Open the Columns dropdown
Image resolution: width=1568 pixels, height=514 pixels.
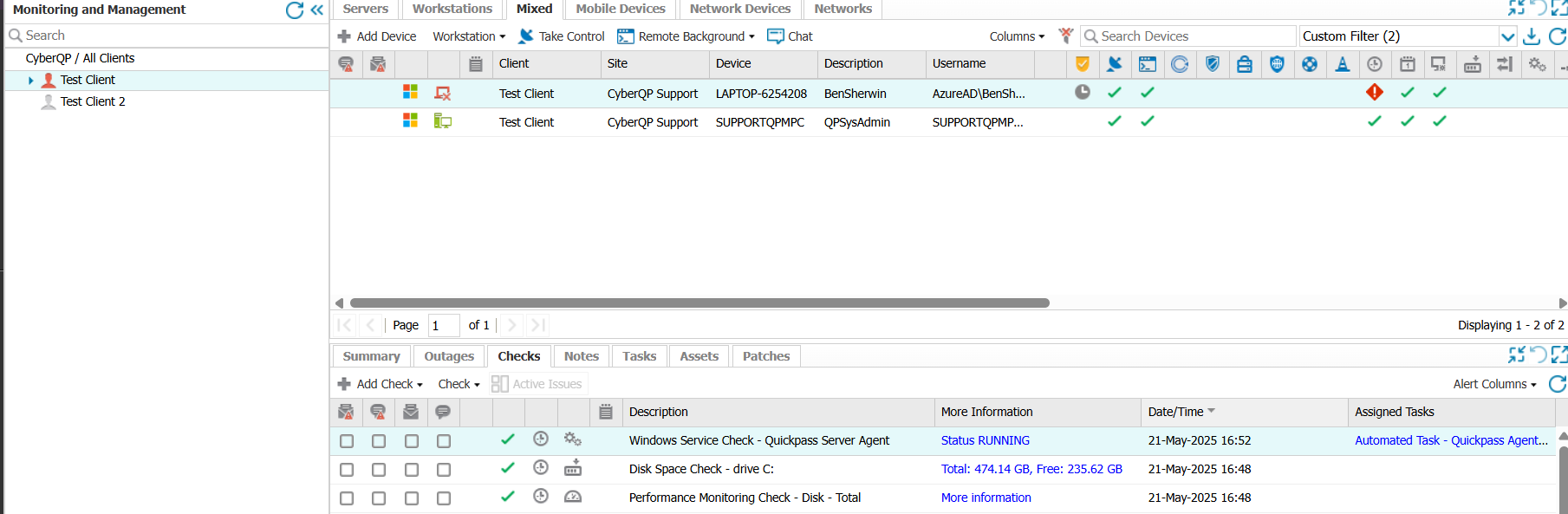[x=1017, y=36]
